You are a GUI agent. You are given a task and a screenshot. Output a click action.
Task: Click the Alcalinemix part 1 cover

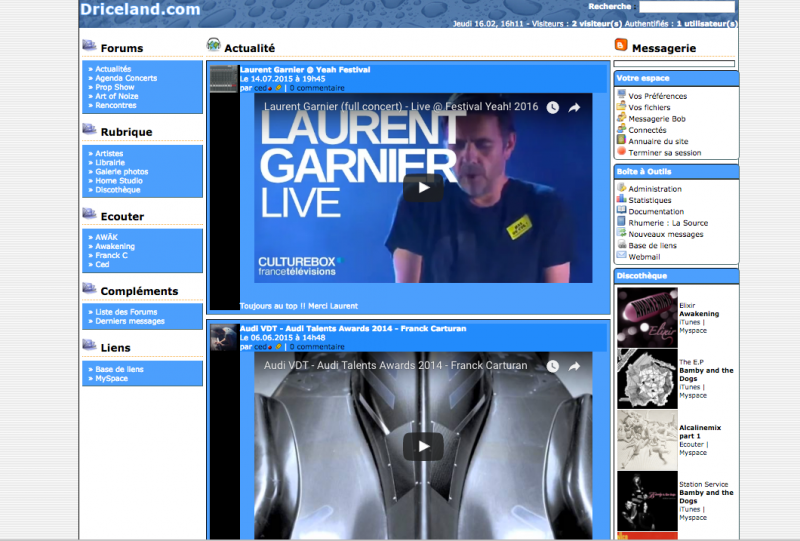(647, 440)
